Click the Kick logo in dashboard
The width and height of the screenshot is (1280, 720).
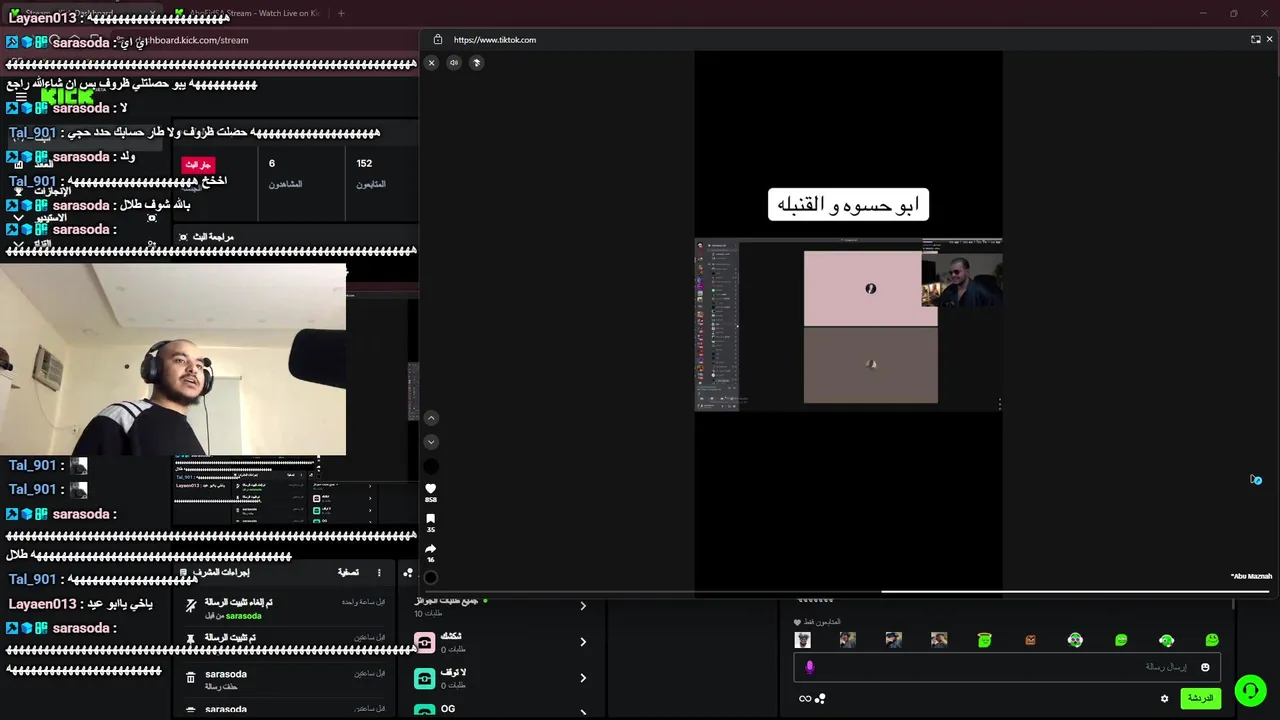point(67,96)
